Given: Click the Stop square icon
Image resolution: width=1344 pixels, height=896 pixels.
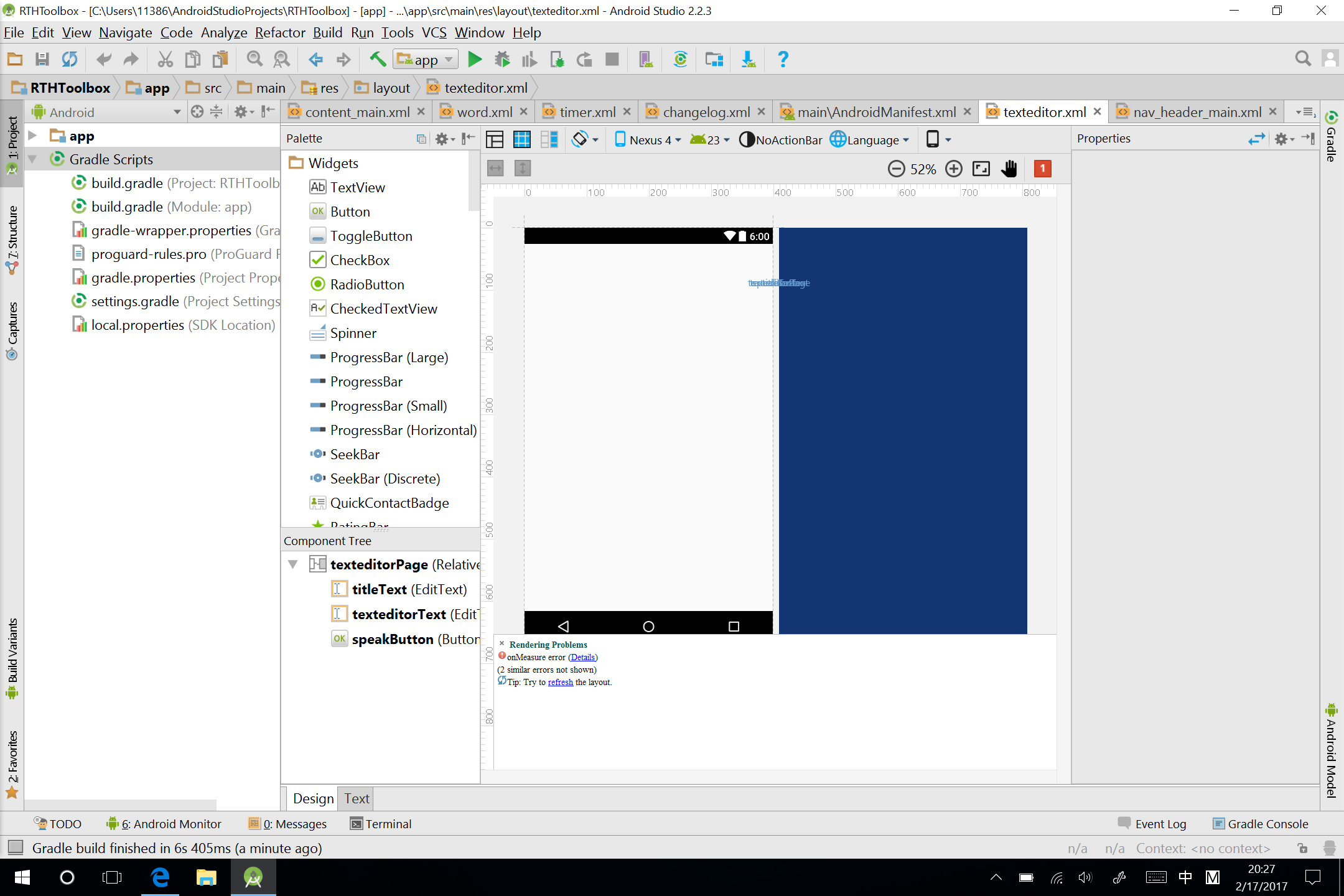Looking at the screenshot, I should point(612,59).
